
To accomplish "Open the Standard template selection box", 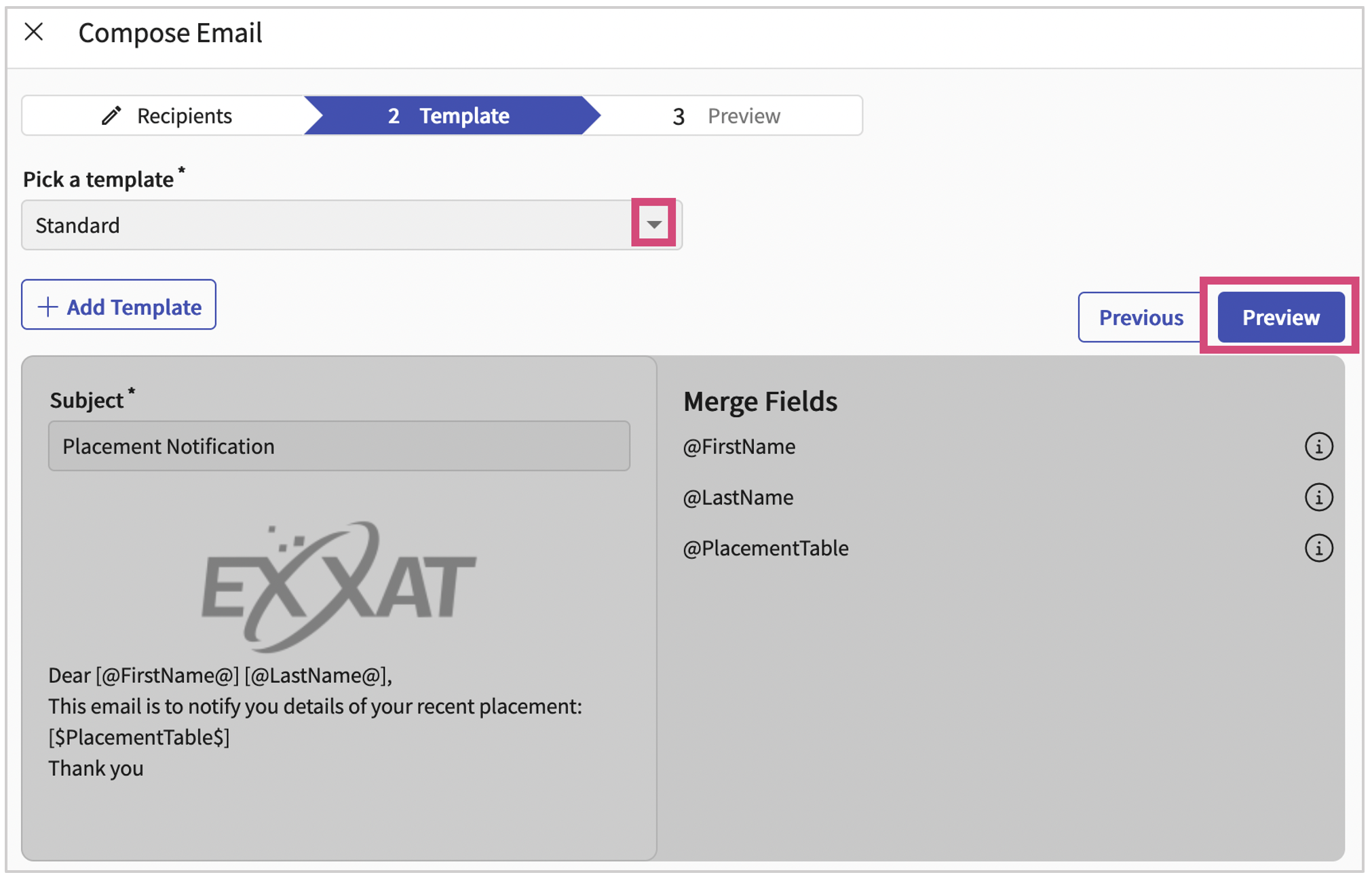I will click(326, 225).
